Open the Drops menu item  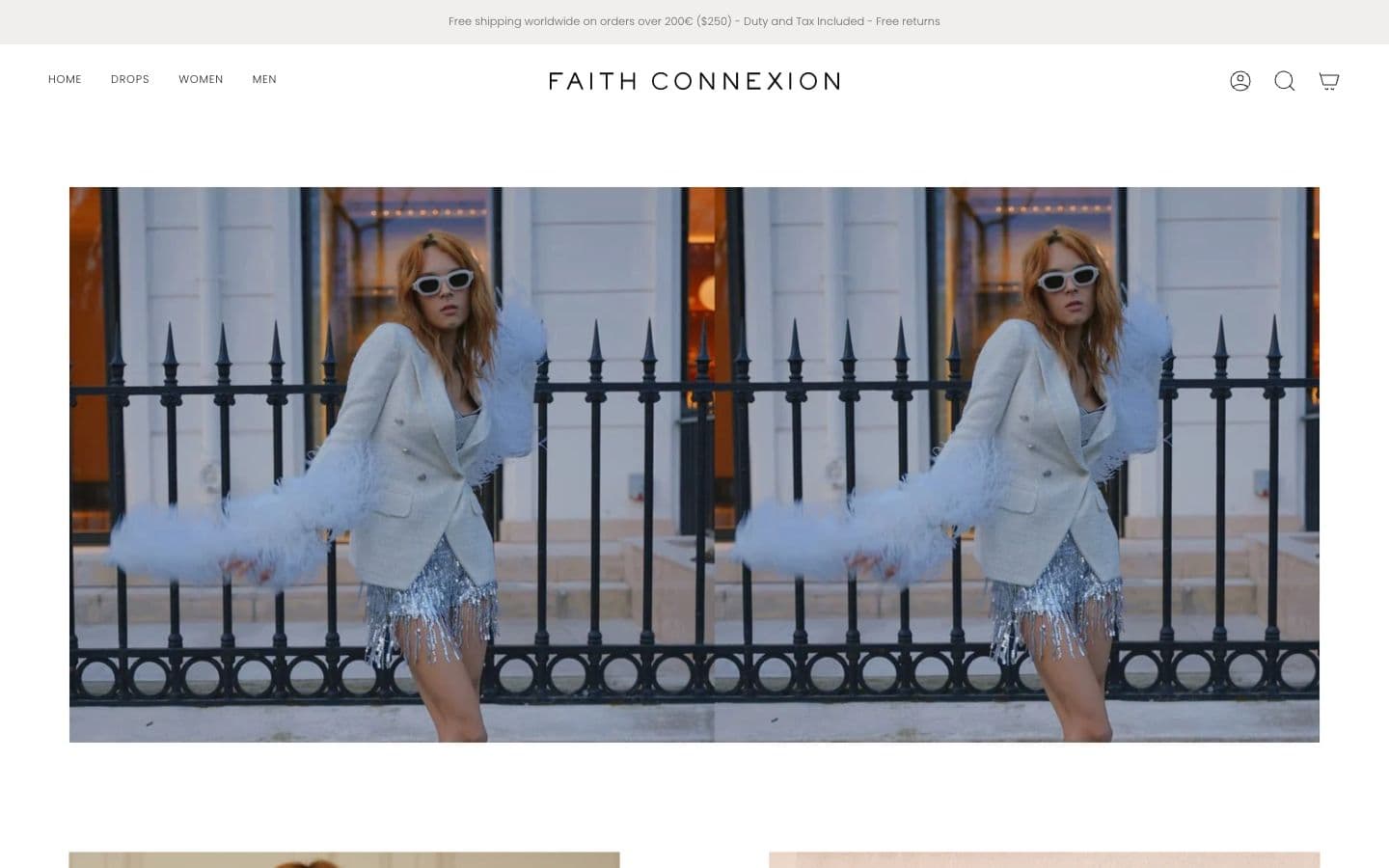130,79
